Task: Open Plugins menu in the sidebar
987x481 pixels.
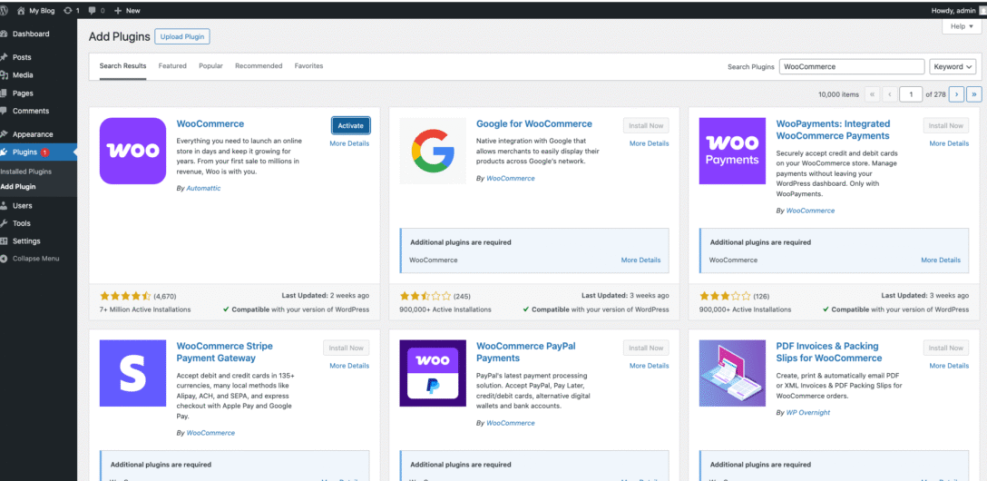Action: (x=38, y=152)
